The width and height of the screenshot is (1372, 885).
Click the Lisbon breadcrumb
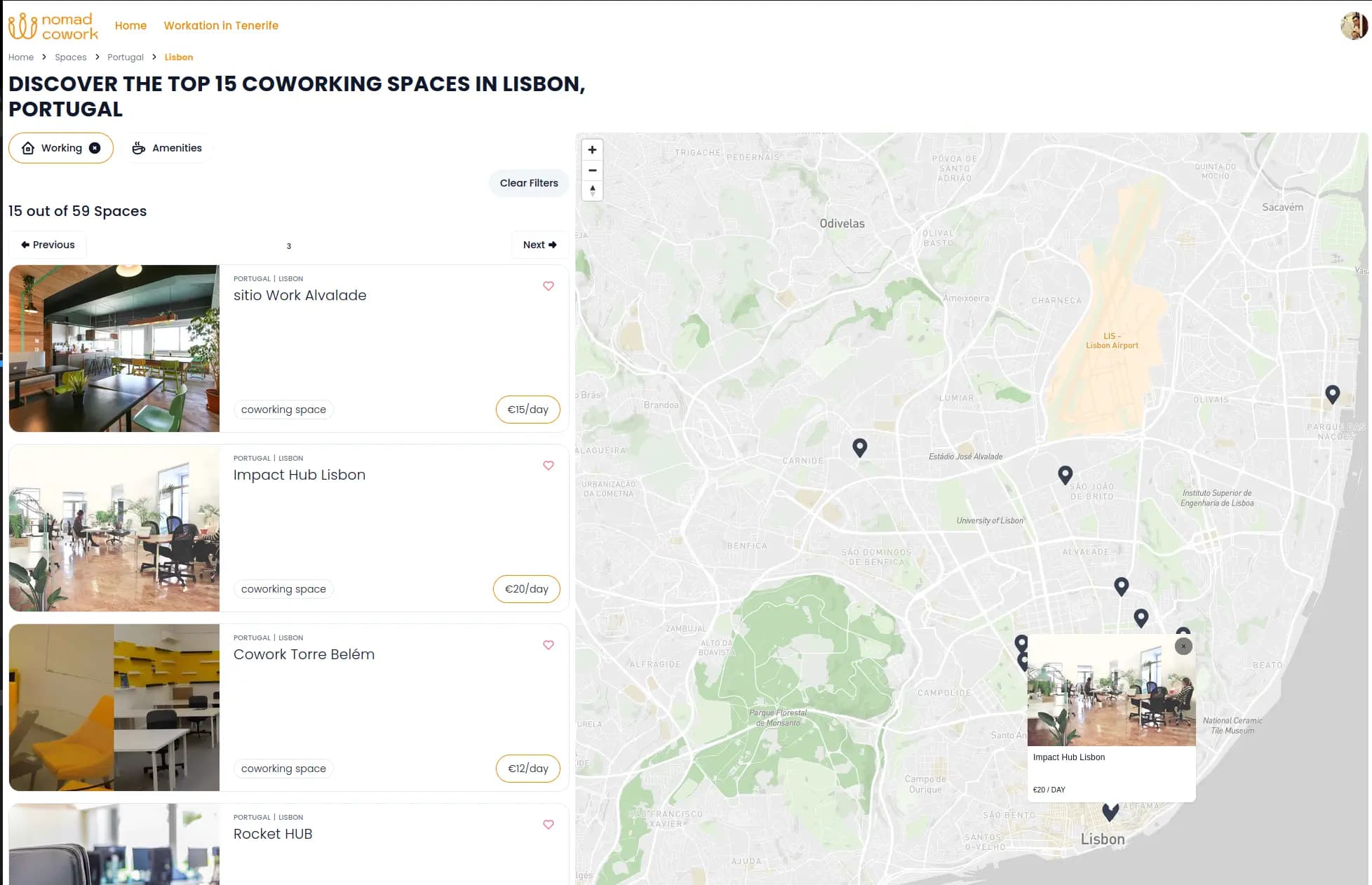(179, 58)
